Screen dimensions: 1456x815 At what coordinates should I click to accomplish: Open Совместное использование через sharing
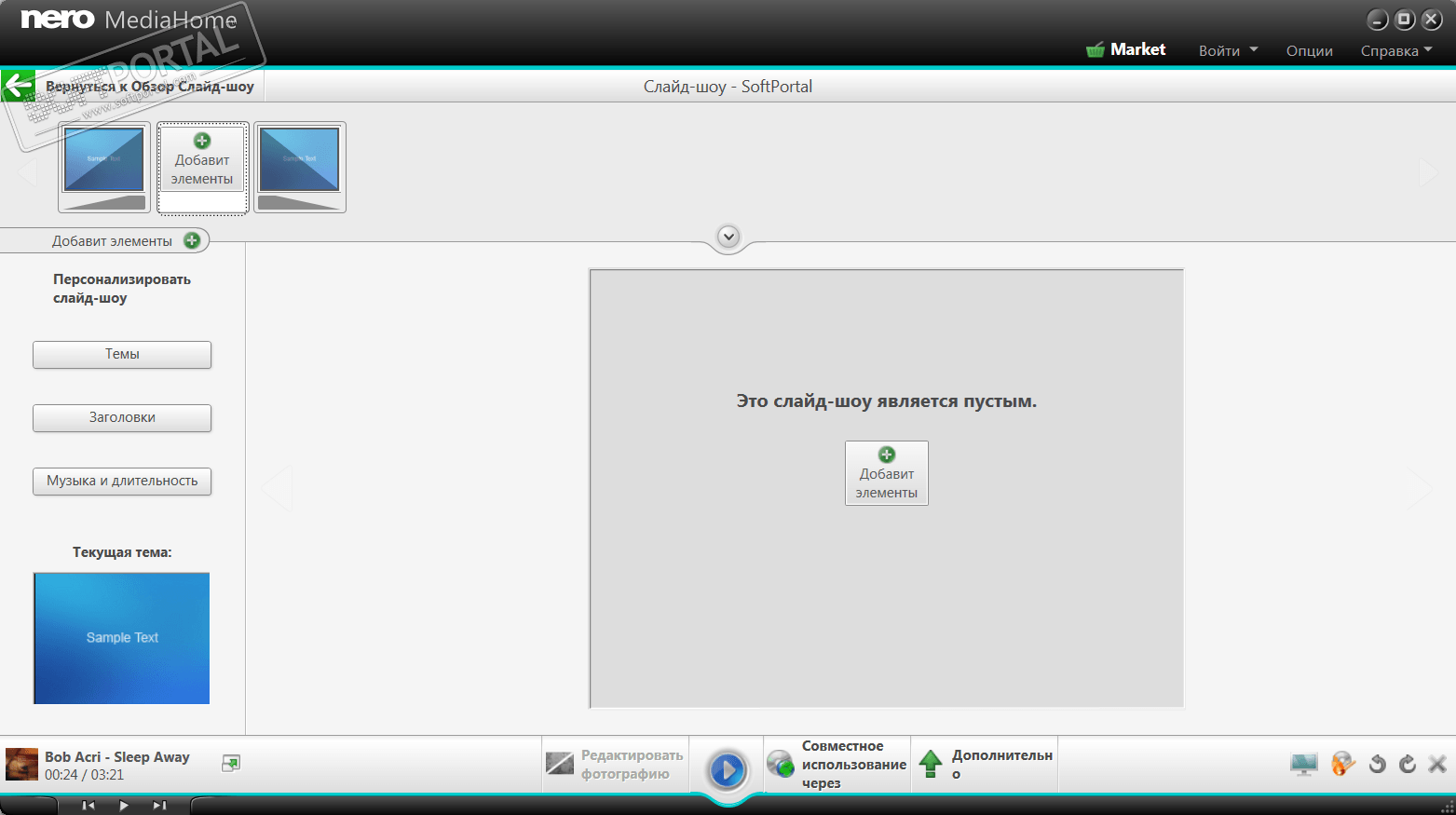(837, 765)
